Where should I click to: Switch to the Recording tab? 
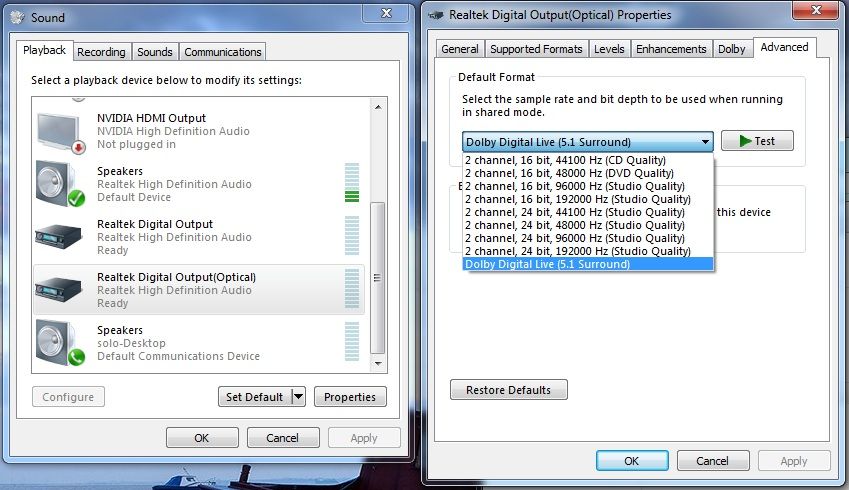[x=101, y=52]
